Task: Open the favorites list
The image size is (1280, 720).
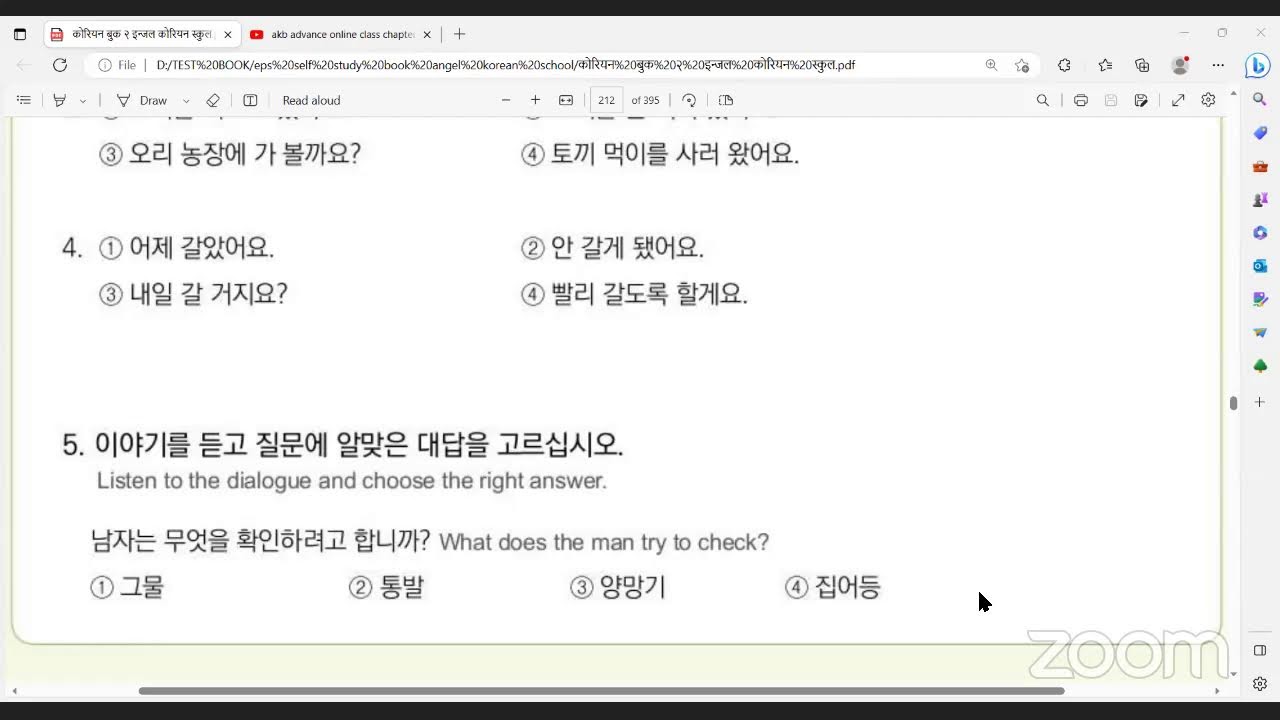Action: click(1105, 65)
